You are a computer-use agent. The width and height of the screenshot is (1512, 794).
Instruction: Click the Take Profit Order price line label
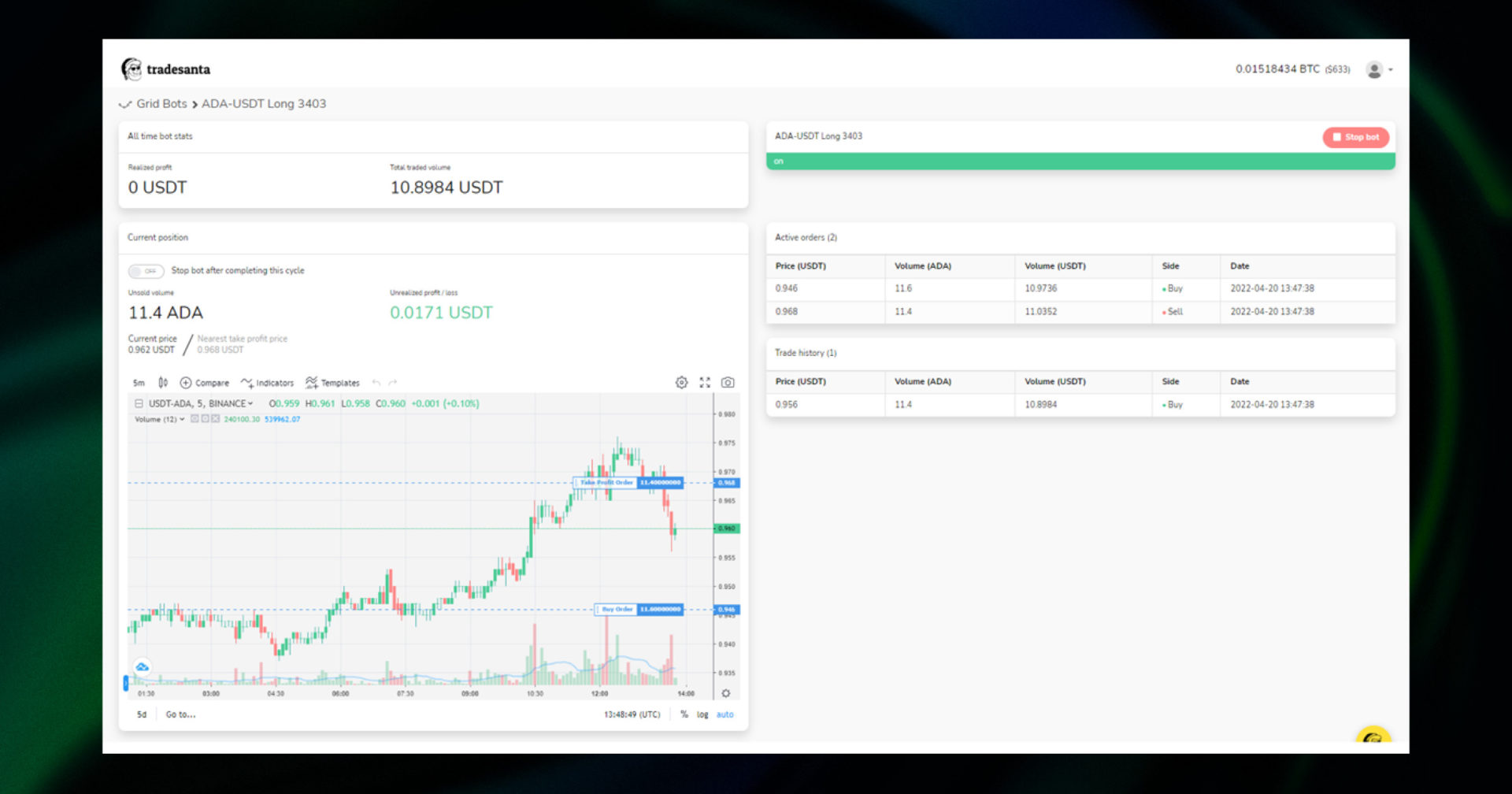click(x=606, y=483)
